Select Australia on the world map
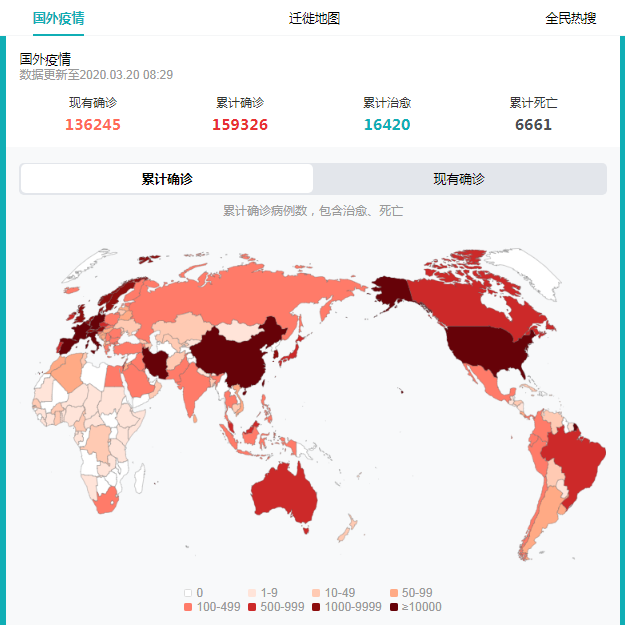 [x=284, y=494]
